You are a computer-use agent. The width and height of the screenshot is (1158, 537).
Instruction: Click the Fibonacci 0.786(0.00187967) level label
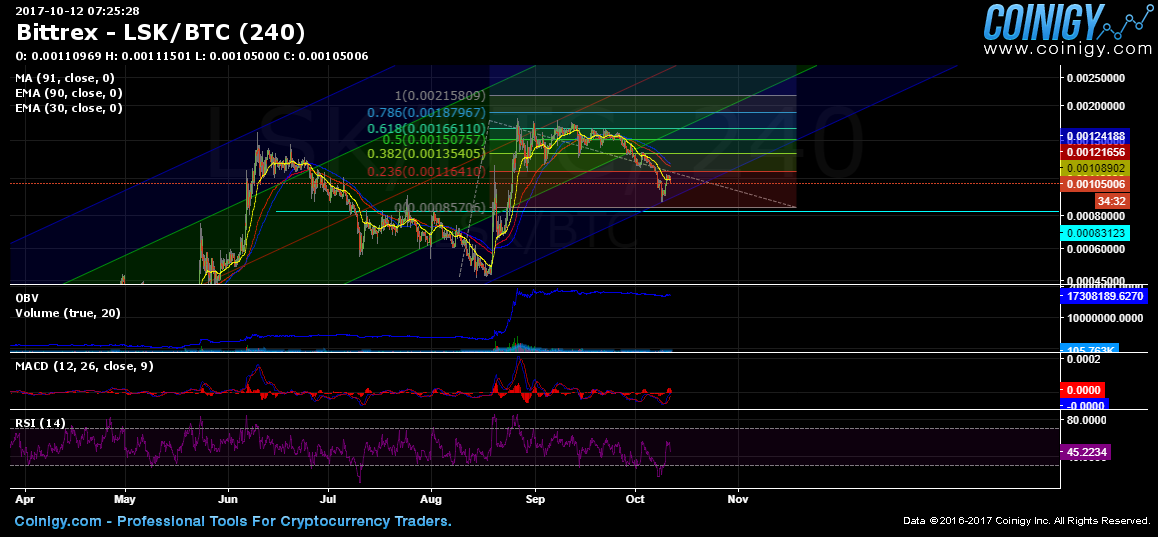tap(426, 112)
